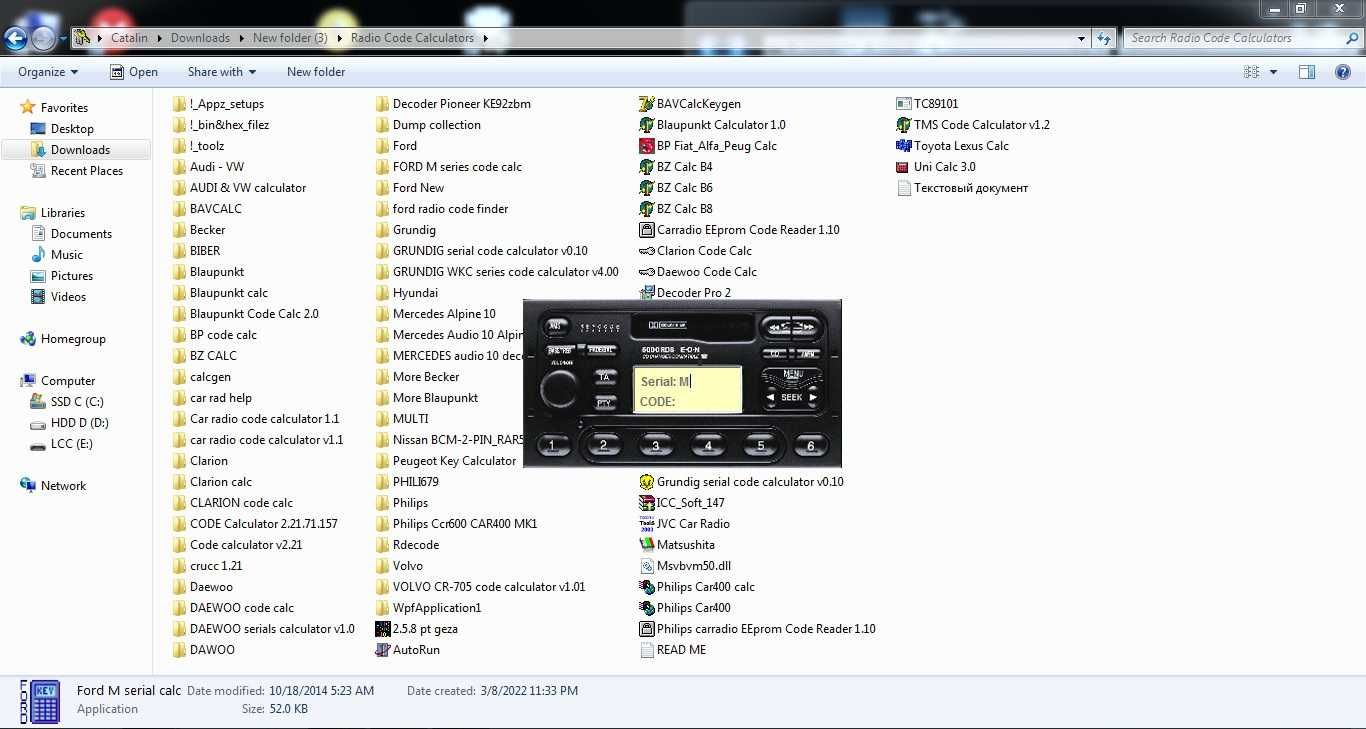The image size is (1366, 729).
Task: Expand the address bar history dropdown
Action: 1082,38
